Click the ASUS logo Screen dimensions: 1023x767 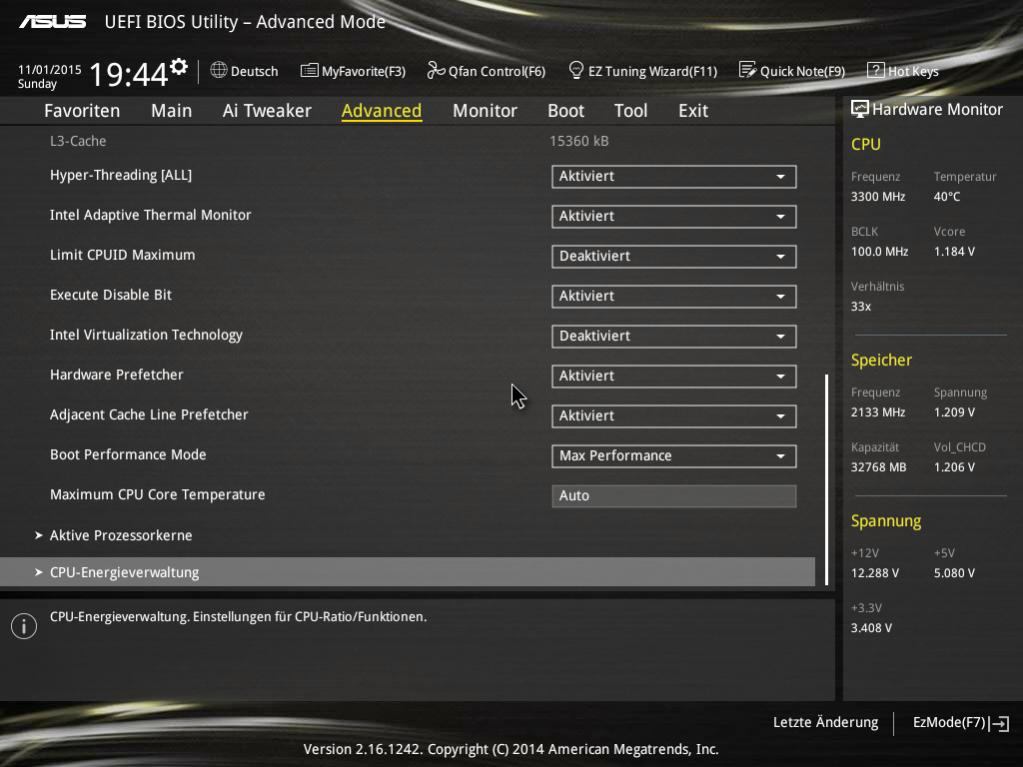tap(52, 22)
